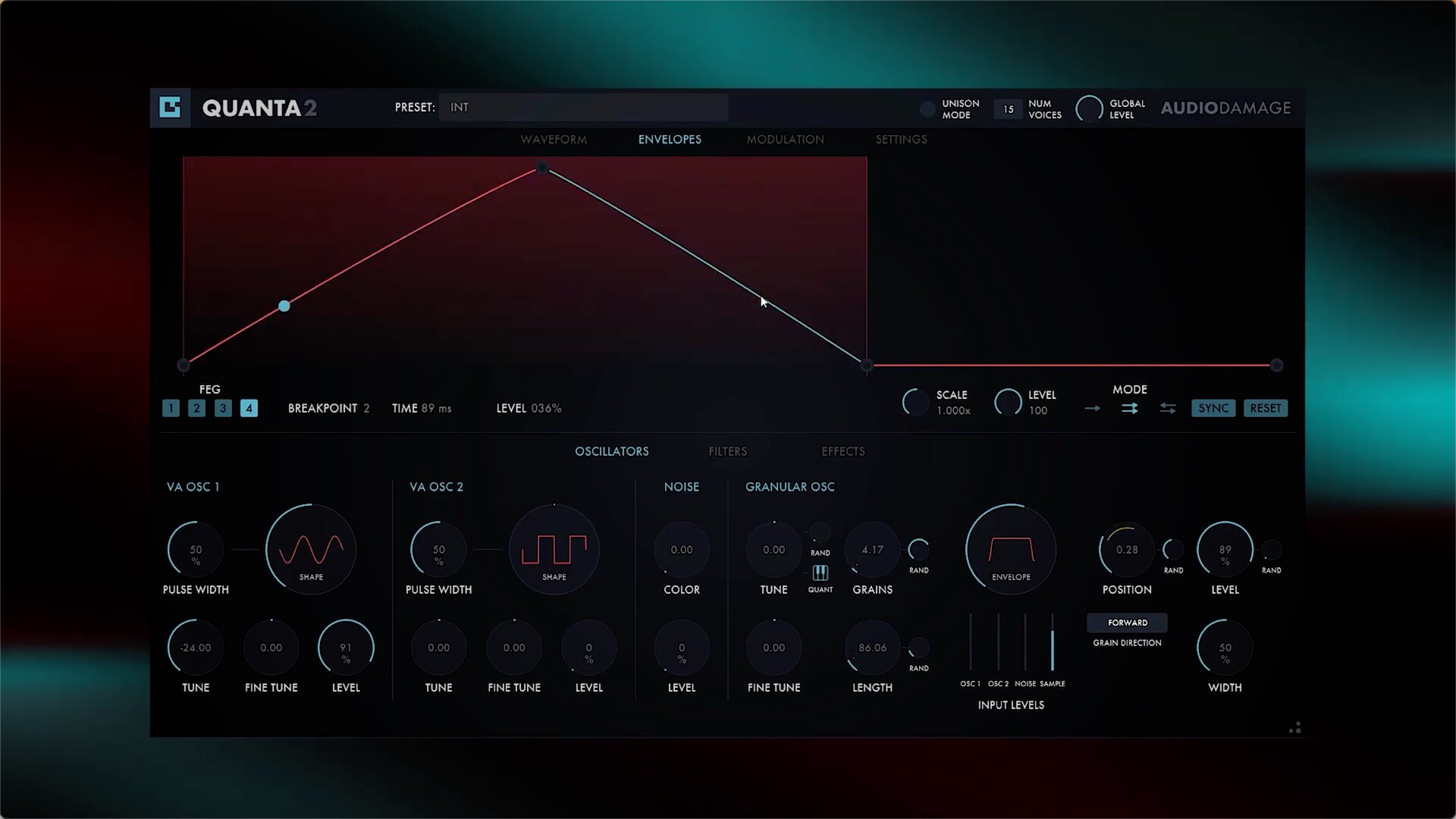Click the VA OSC 2 square shape display

[554, 549]
